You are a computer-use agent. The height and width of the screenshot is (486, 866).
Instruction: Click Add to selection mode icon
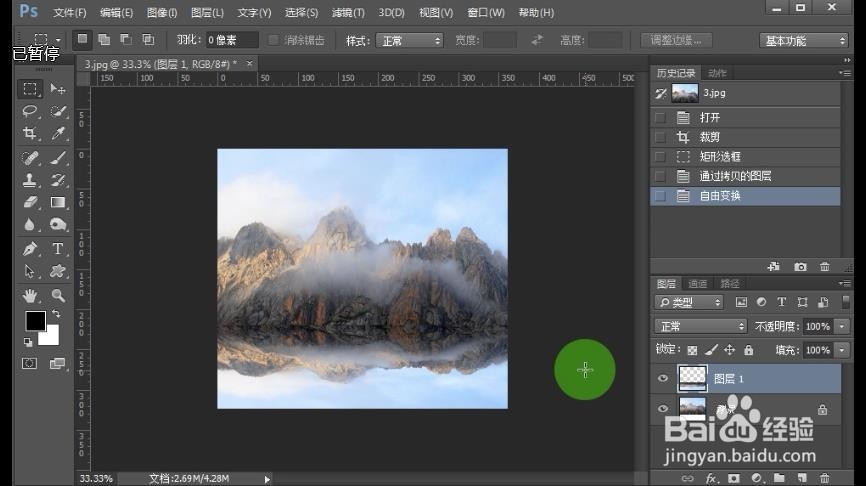click(104, 39)
